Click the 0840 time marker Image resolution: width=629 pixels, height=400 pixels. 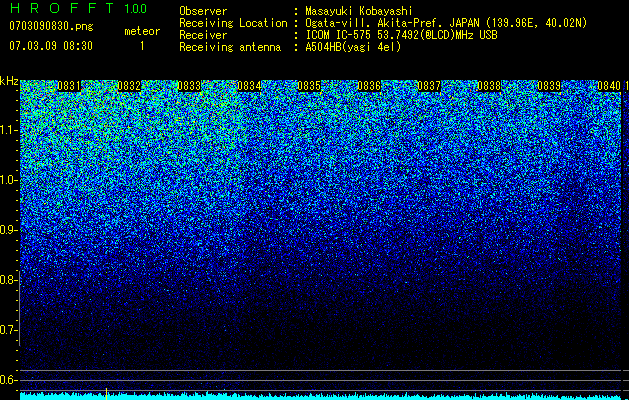coord(609,86)
